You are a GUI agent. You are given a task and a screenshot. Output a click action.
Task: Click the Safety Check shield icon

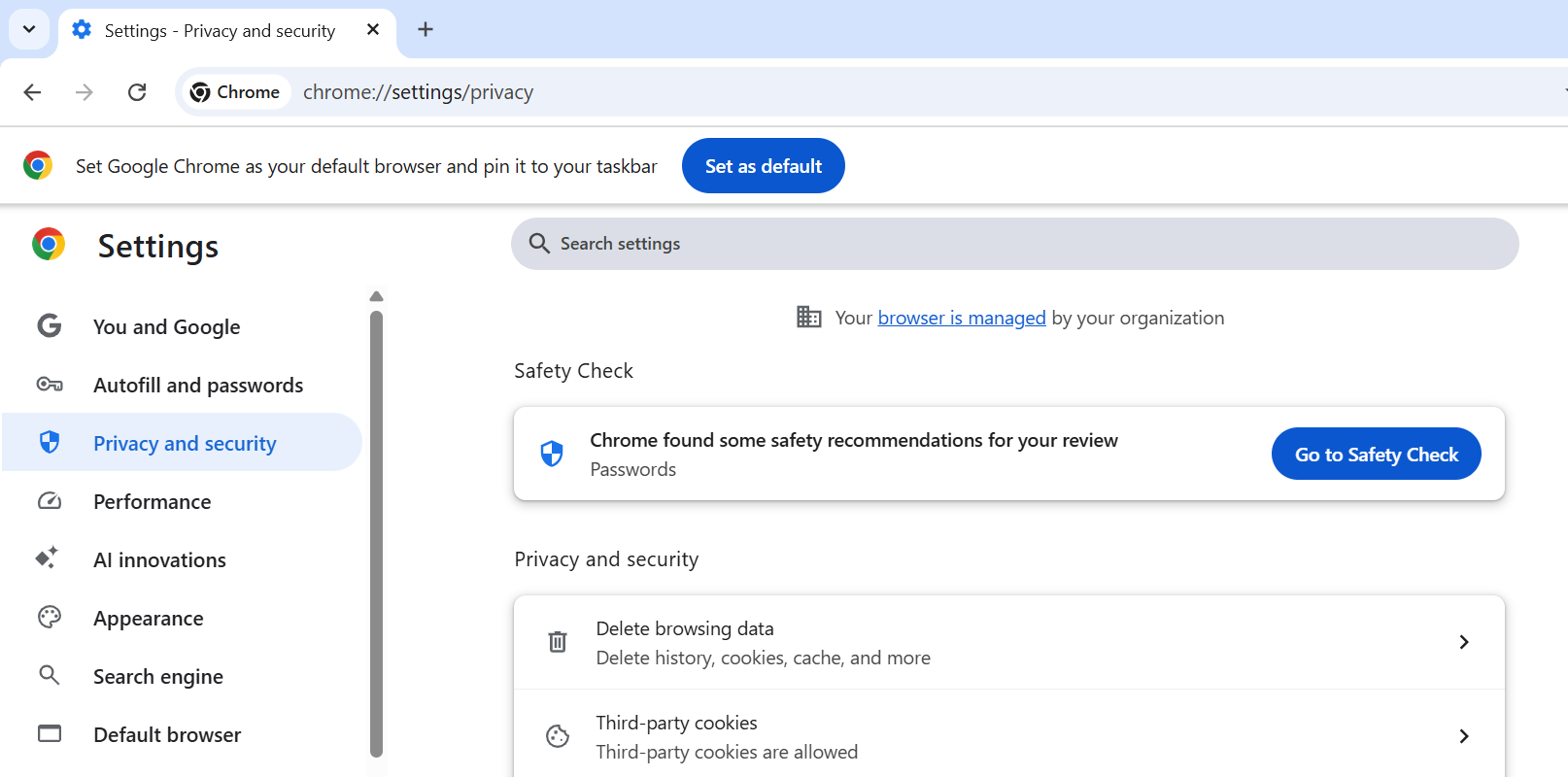552,454
